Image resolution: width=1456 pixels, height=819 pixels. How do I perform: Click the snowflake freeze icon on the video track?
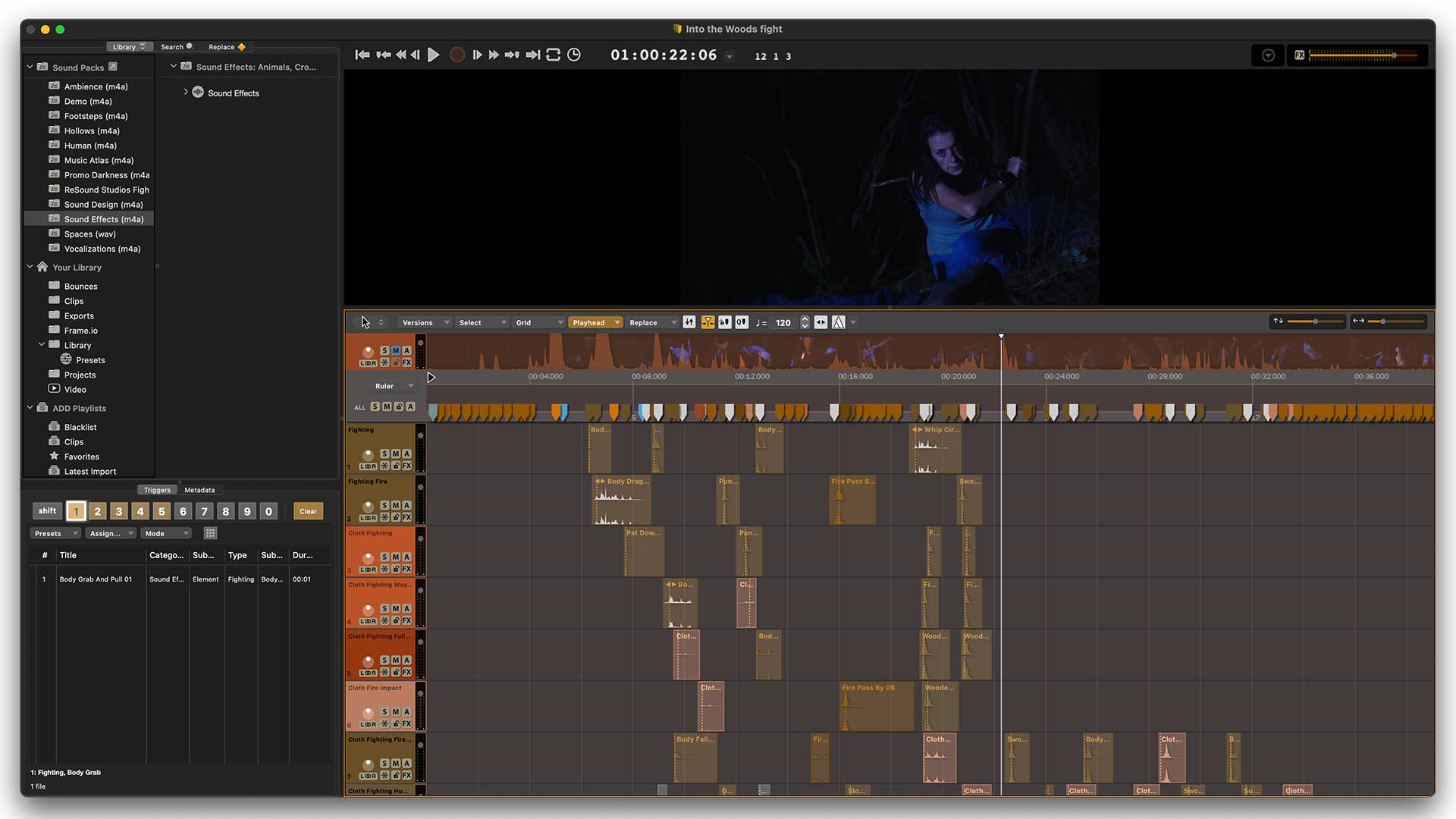pos(384,362)
